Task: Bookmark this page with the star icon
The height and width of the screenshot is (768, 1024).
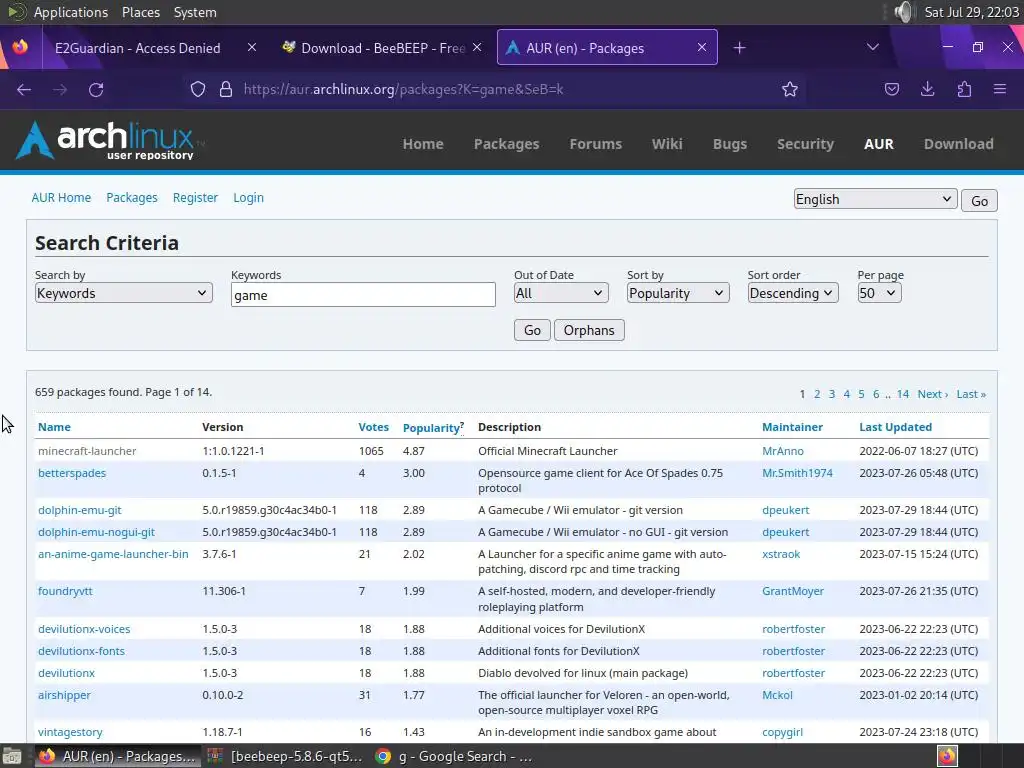Action: coord(790,89)
